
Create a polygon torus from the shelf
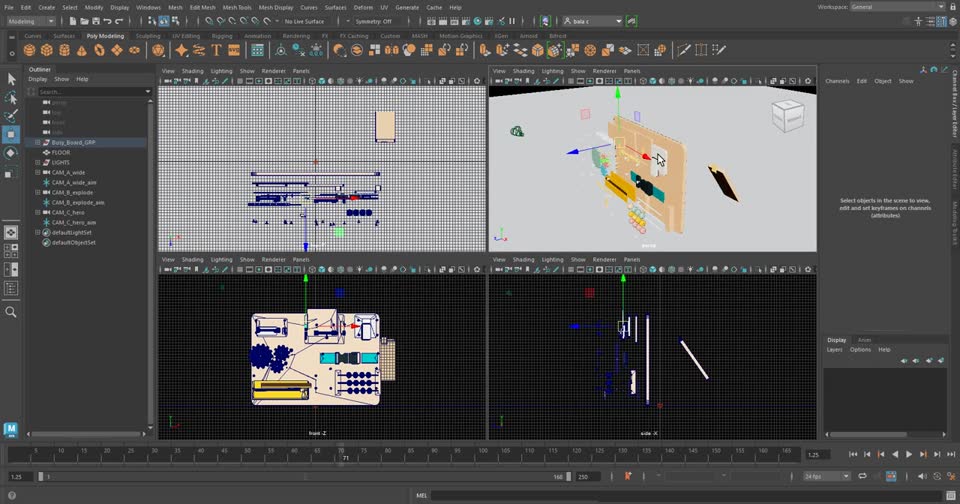[x=99, y=50]
